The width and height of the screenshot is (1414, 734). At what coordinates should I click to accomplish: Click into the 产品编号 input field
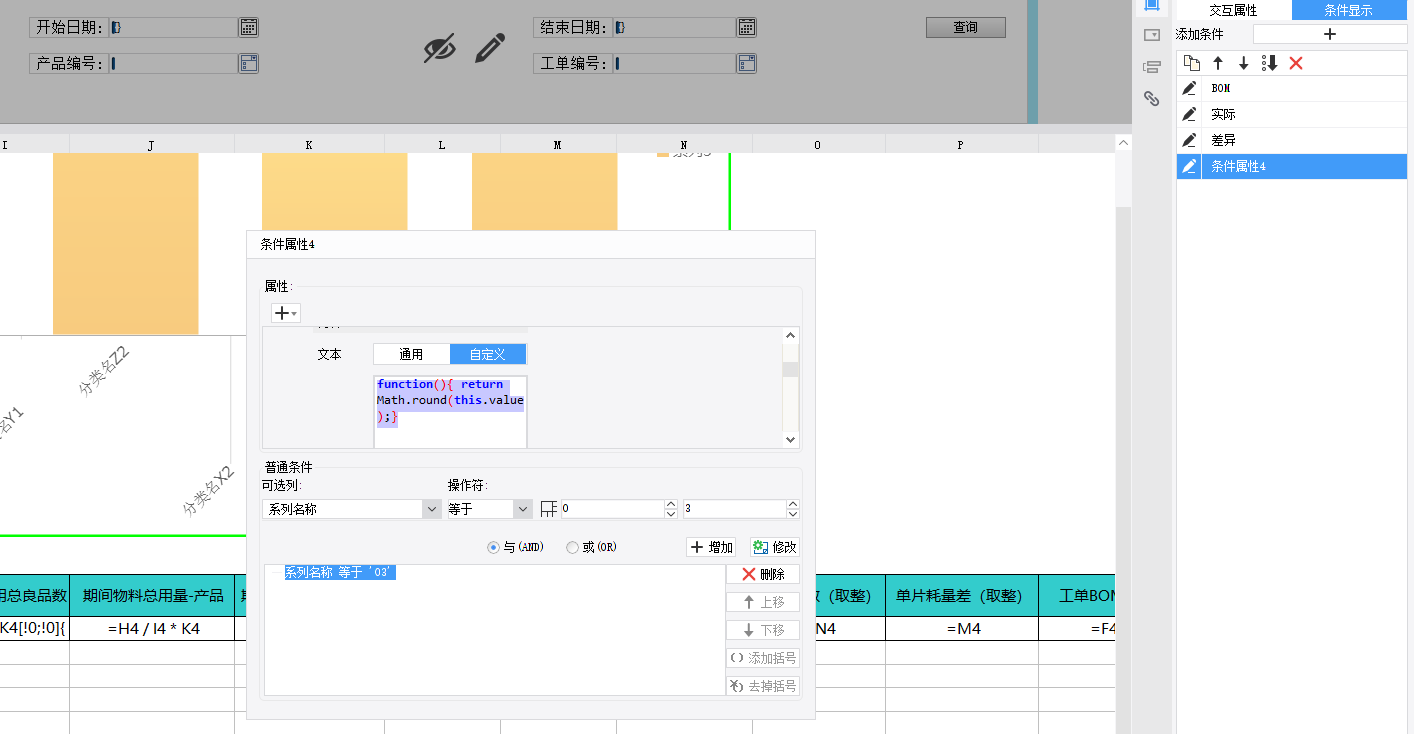(173, 63)
